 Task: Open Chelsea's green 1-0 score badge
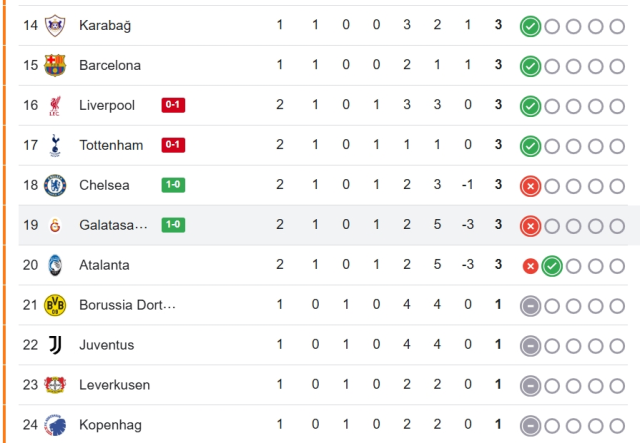[x=173, y=185]
